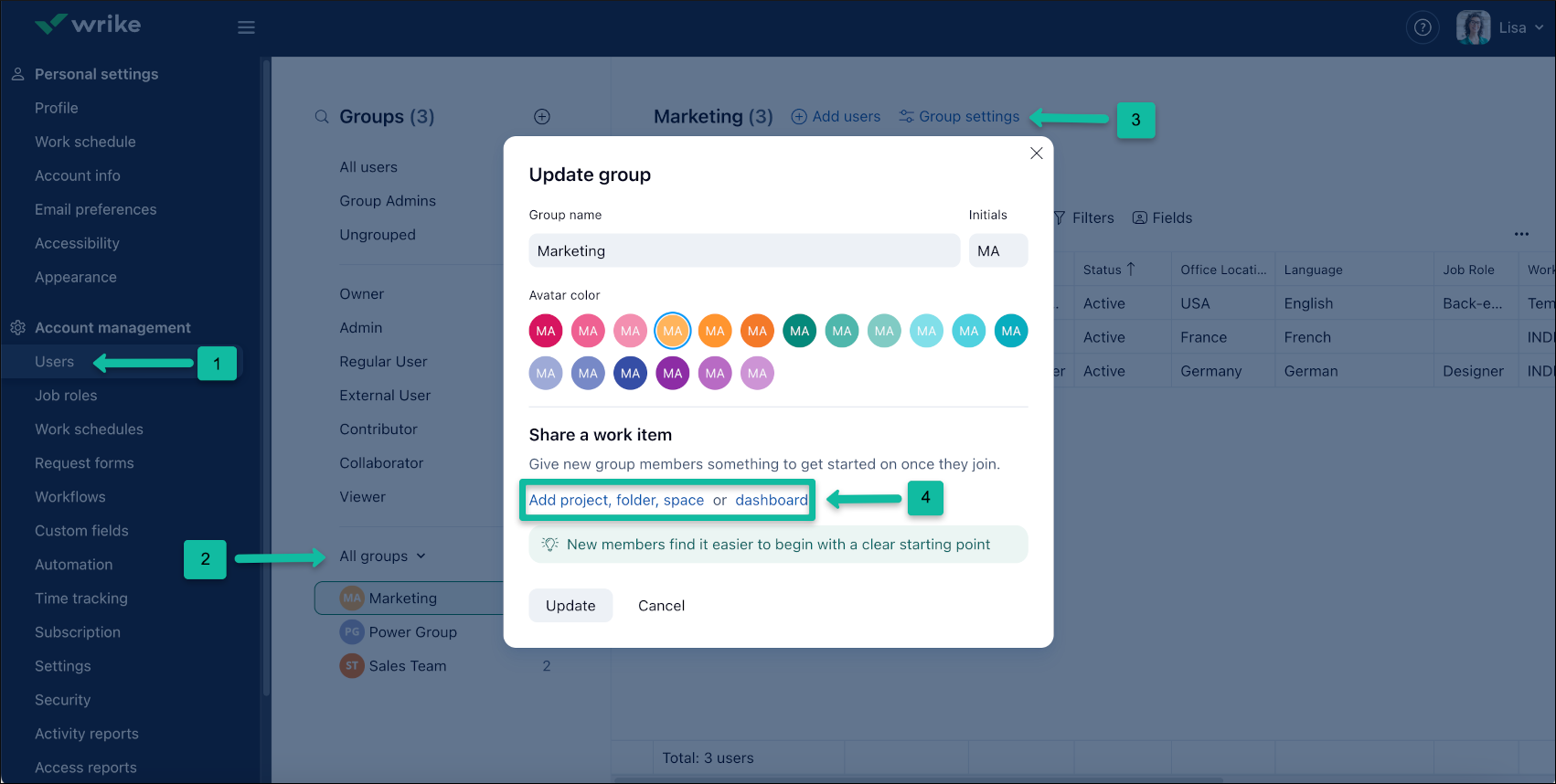1556x784 pixels.
Task: Open the help question mark icon
Action: [x=1423, y=27]
